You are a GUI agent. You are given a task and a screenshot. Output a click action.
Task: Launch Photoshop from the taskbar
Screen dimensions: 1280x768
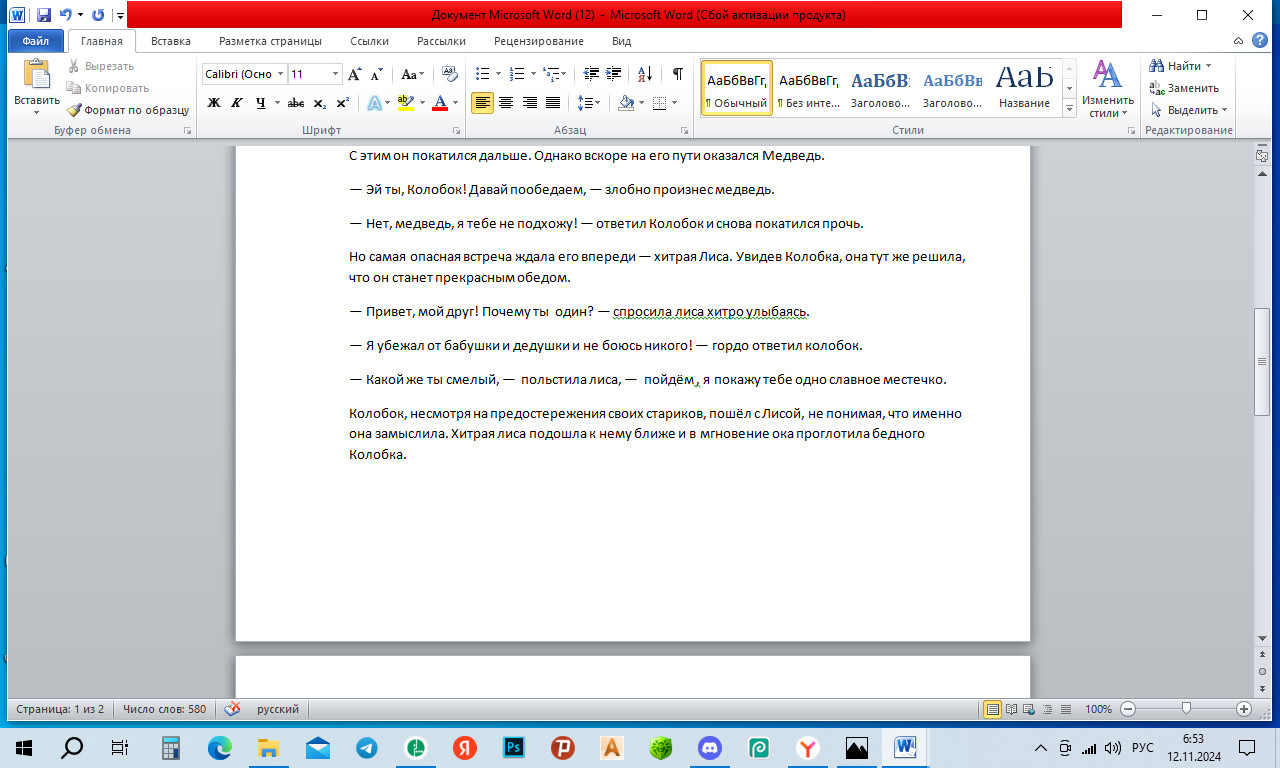coord(515,747)
